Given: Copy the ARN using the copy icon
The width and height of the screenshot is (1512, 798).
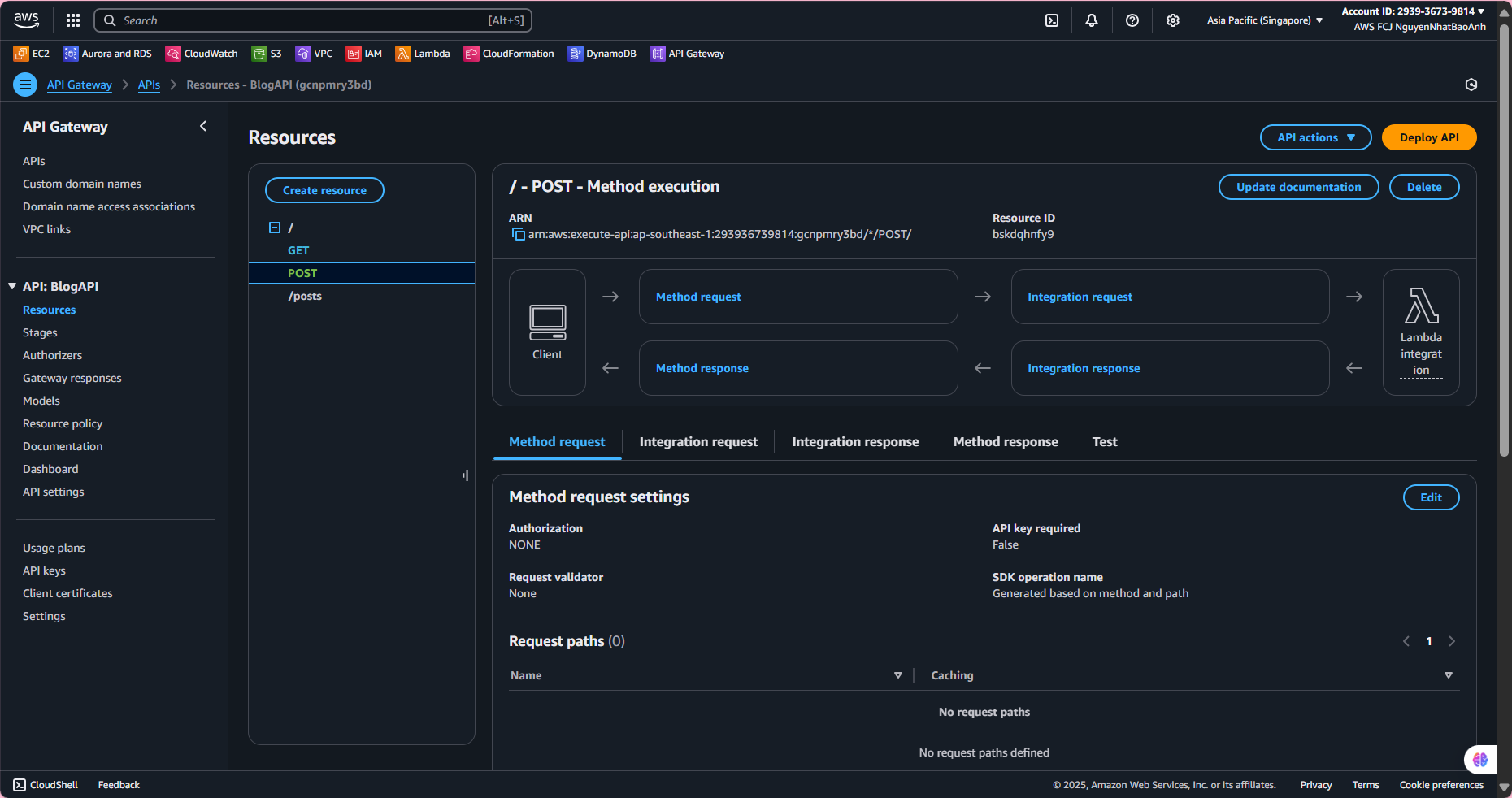Looking at the screenshot, I should tap(518, 235).
